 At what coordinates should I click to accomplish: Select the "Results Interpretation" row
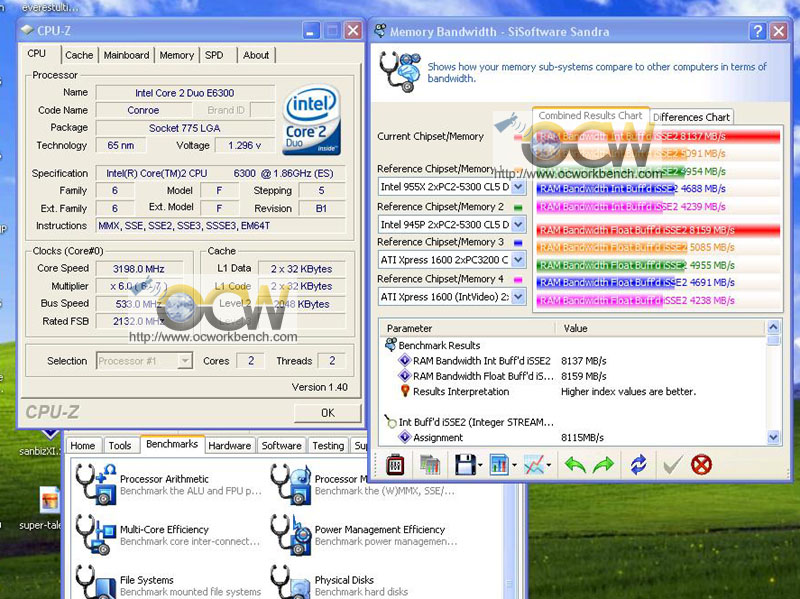click(574, 391)
